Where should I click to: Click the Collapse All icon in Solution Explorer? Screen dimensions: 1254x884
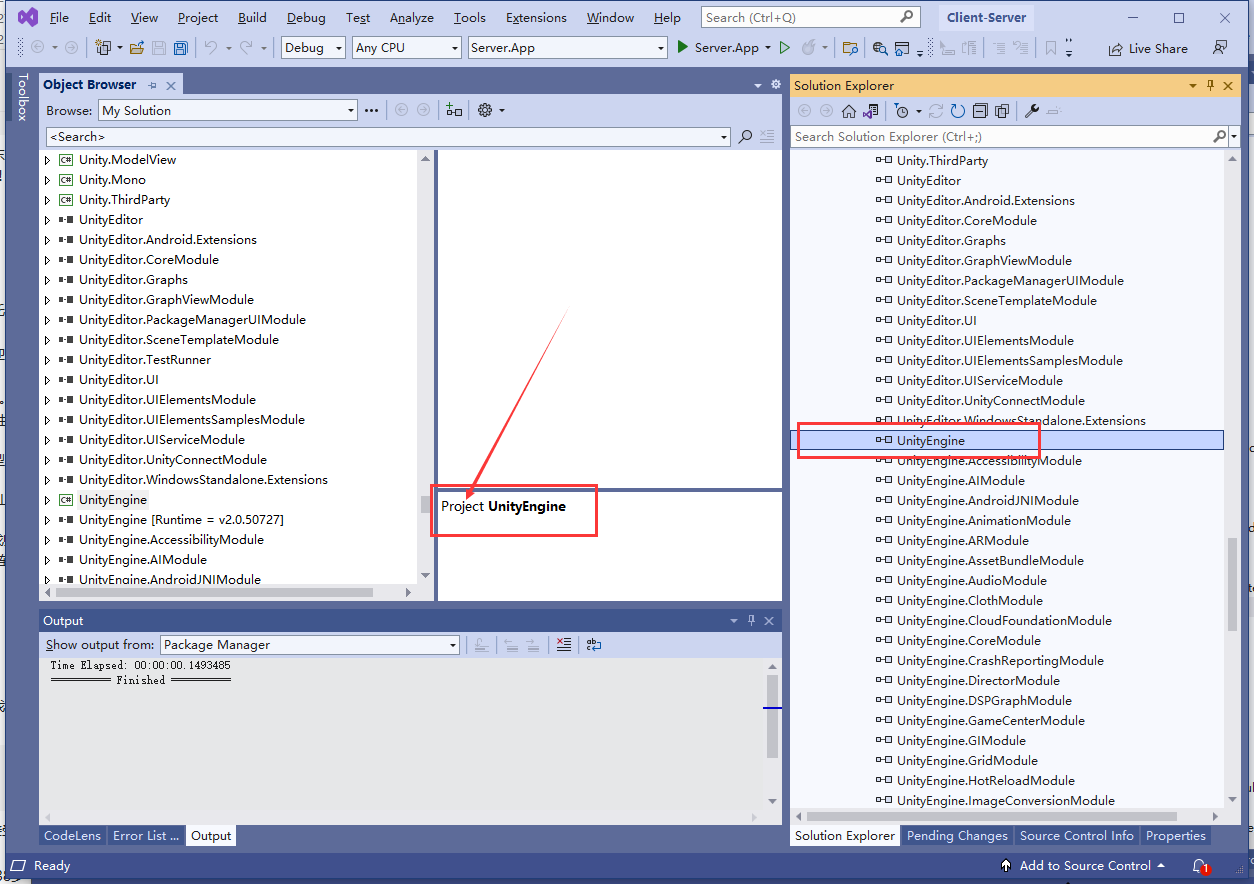[x=980, y=111]
